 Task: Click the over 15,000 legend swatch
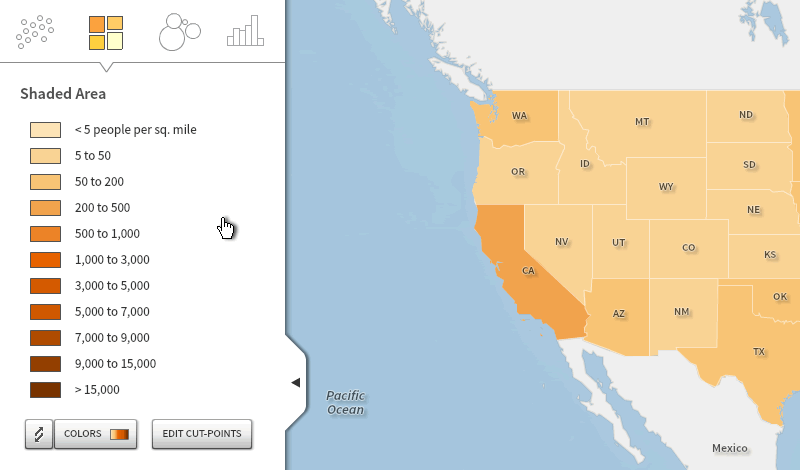[45, 390]
